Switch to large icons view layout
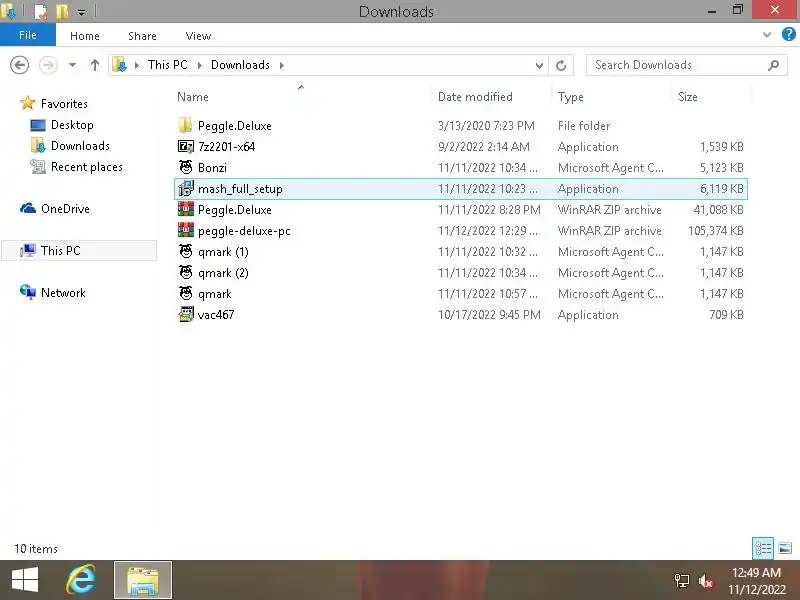The width and height of the screenshot is (800, 600). (785, 548)
